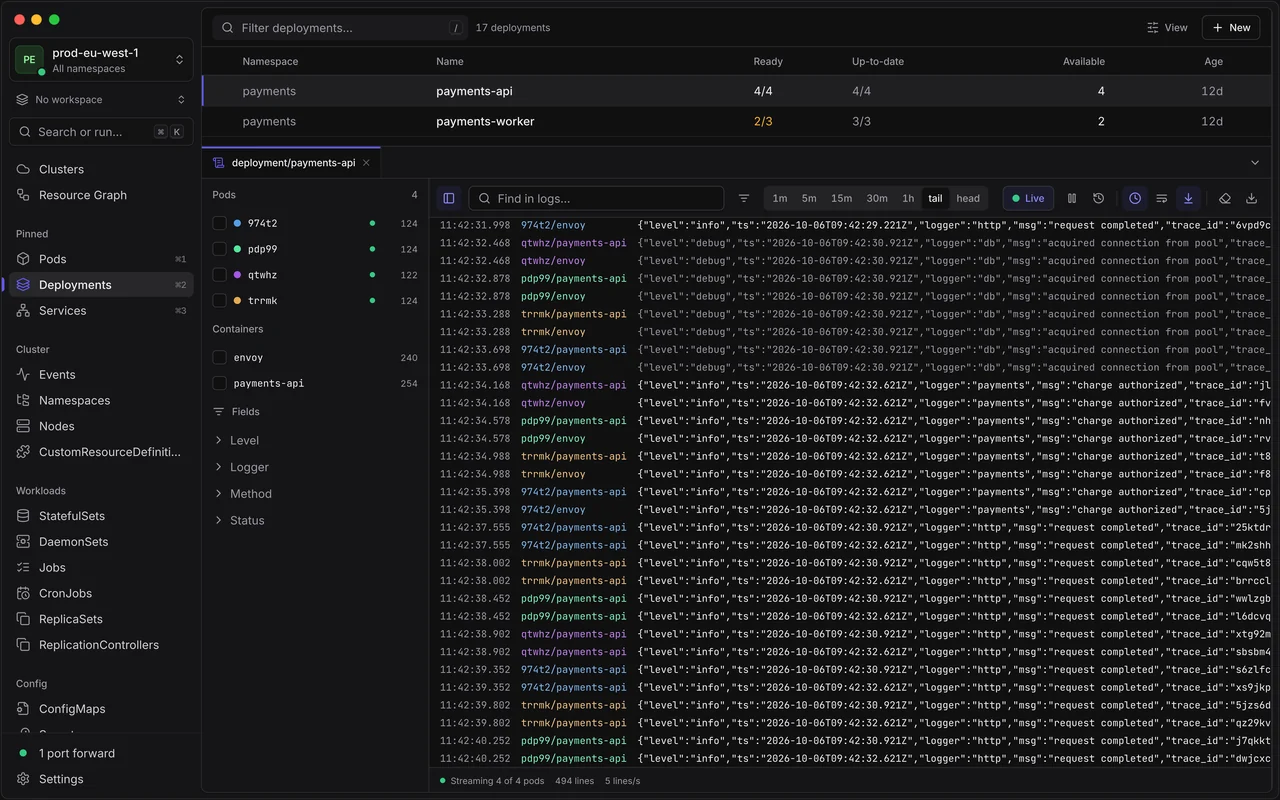Open Resource Graph in sidebar
Screen dimensions: 1280x800
101,195
